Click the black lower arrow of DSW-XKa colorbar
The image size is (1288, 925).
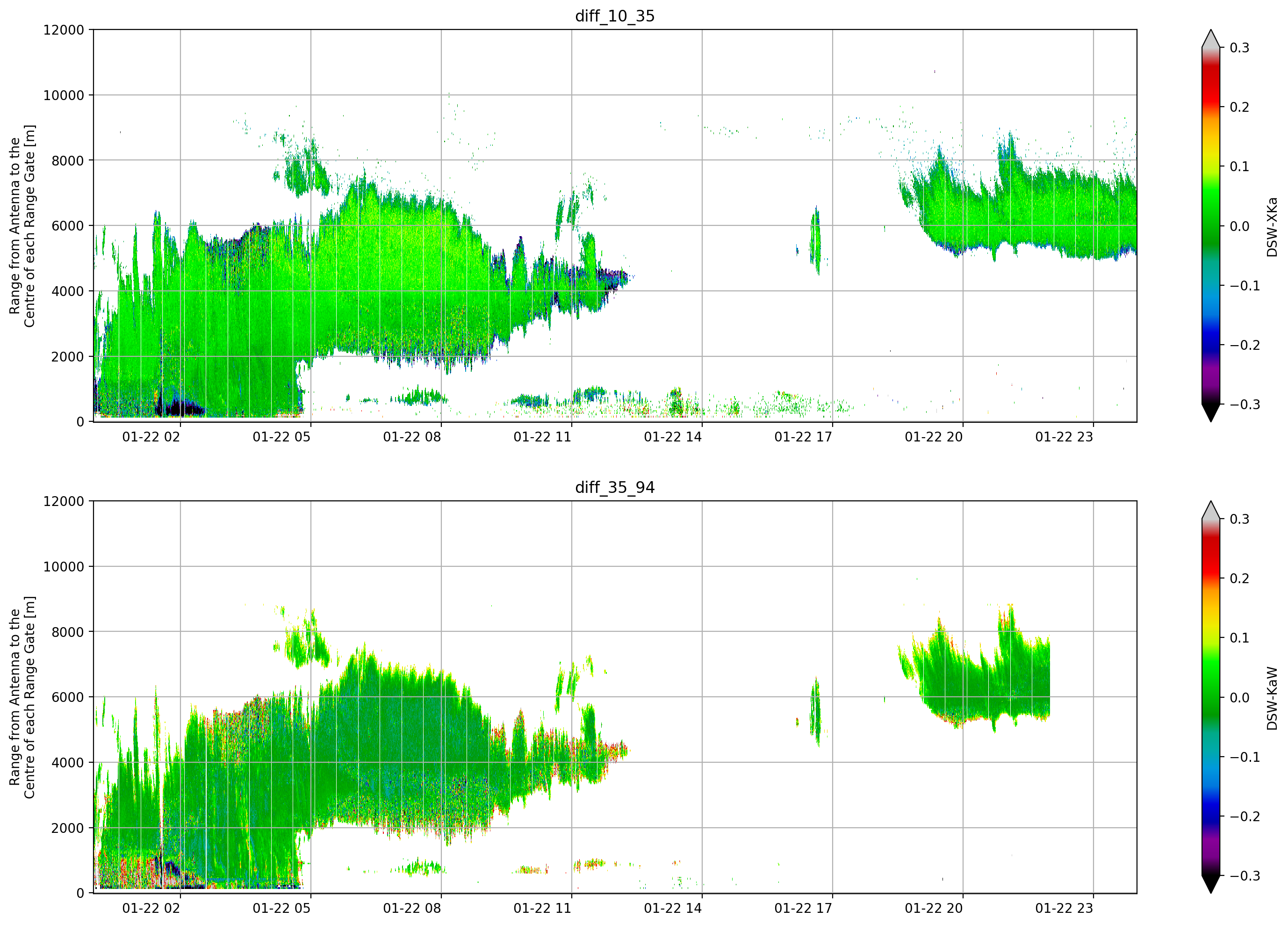[1211, 412]
